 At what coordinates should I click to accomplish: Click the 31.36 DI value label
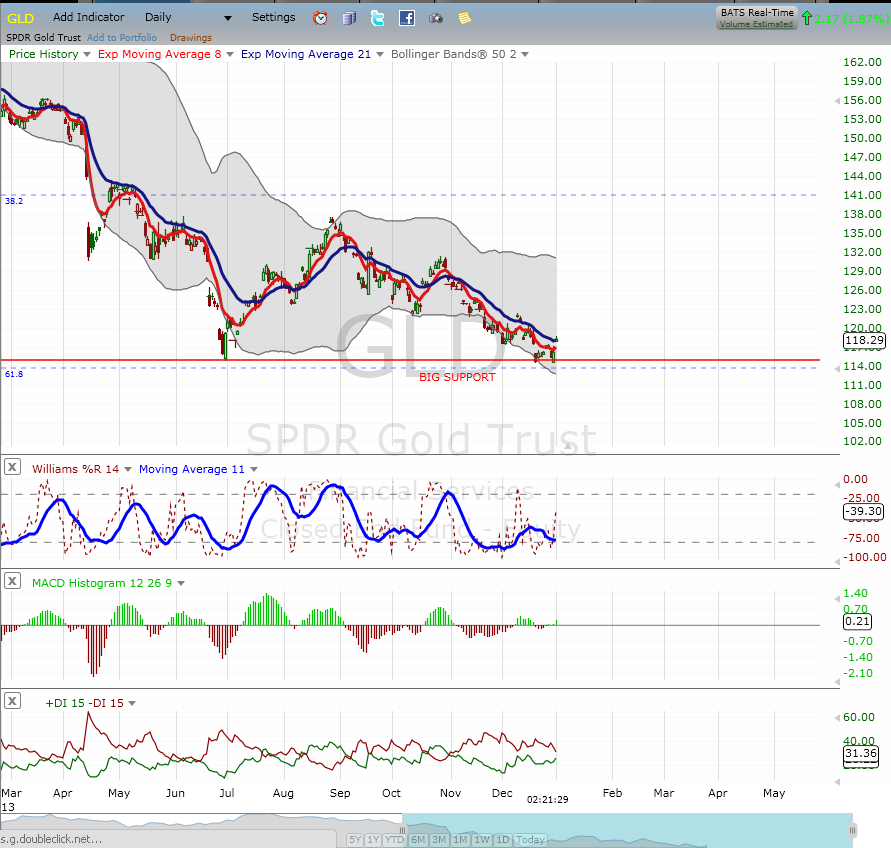pyautogui.click(x=861, y=754)
